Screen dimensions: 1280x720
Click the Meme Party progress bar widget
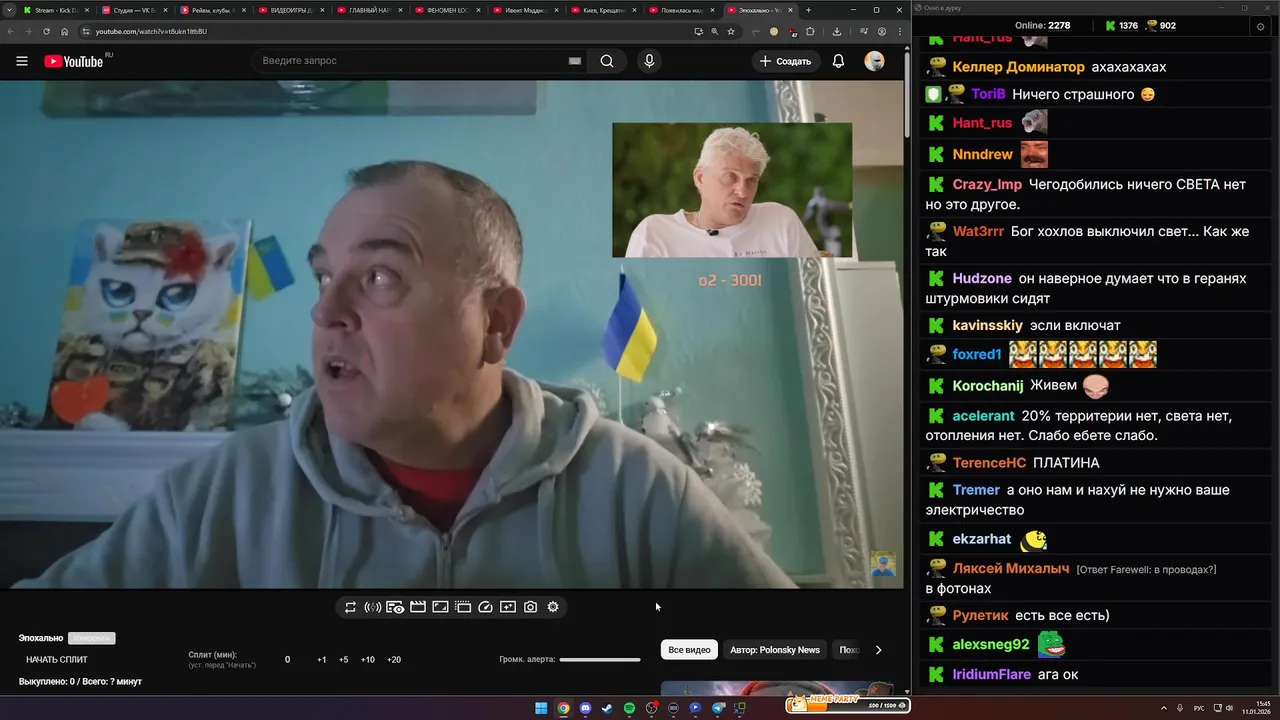848,704
